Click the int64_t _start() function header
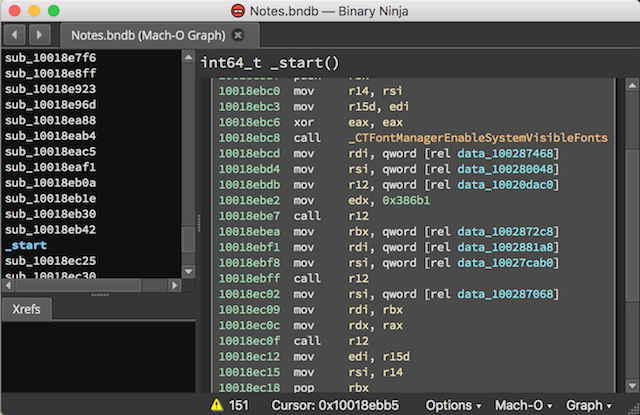 click(270, 63)
